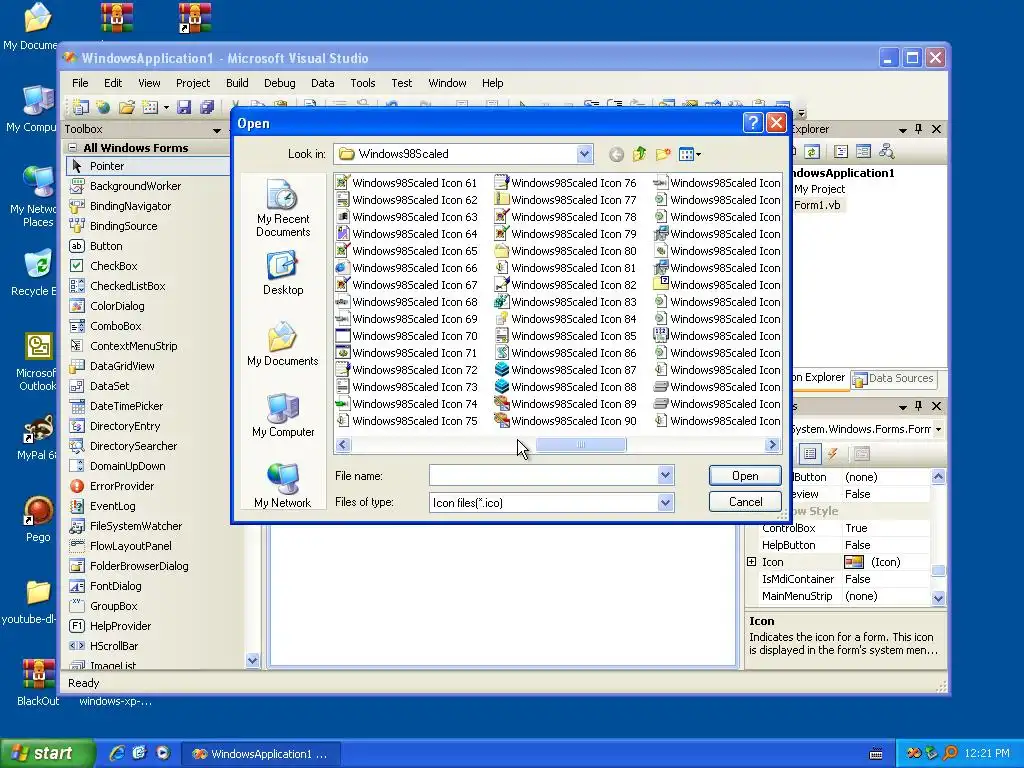This screenshot has width=1024, height=768.
Task: Jump to Desktop in places bar
Action: click(x=283, y=274)
